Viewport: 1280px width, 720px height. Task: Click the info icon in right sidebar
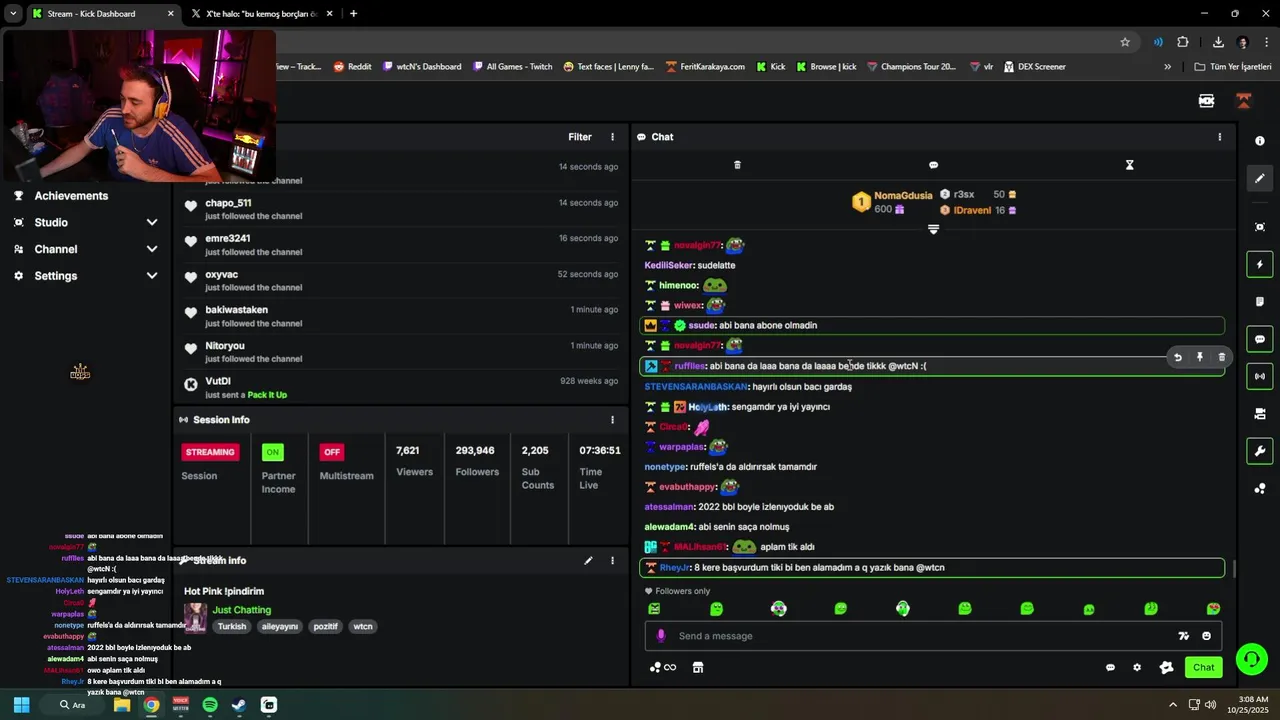[x=1260, y=141]
